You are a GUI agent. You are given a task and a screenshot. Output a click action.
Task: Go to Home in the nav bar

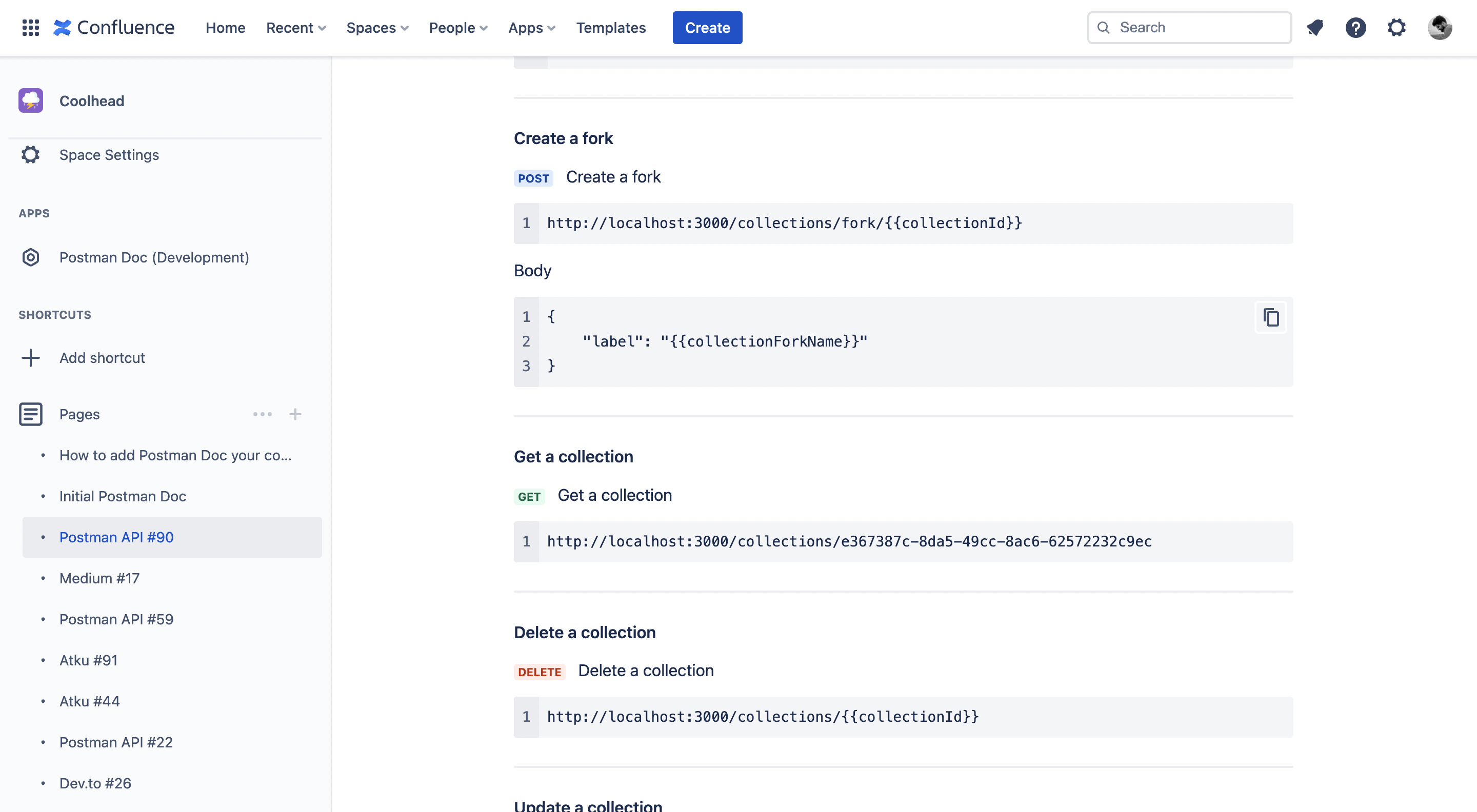tap(225, 28)
